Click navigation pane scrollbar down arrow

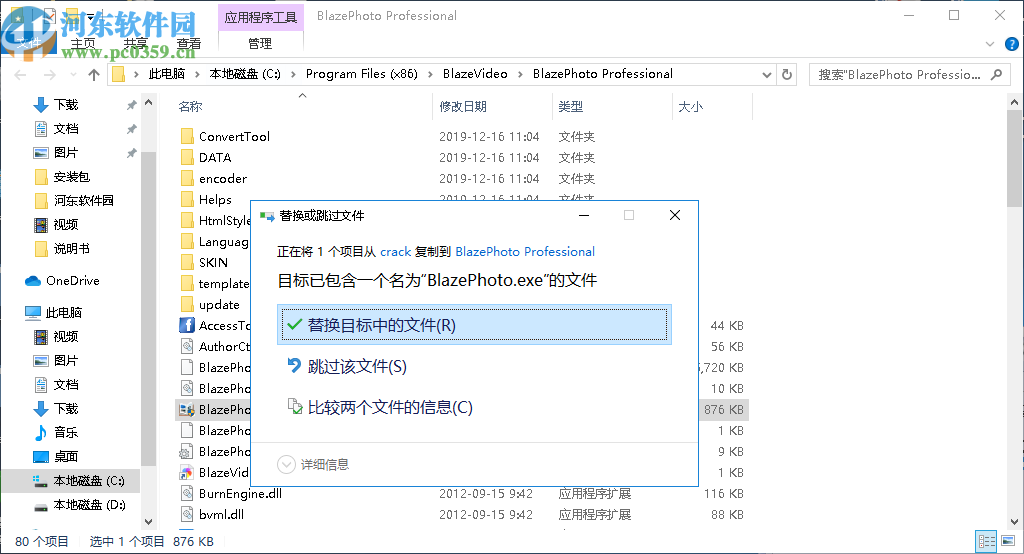[x=148, y=521]
